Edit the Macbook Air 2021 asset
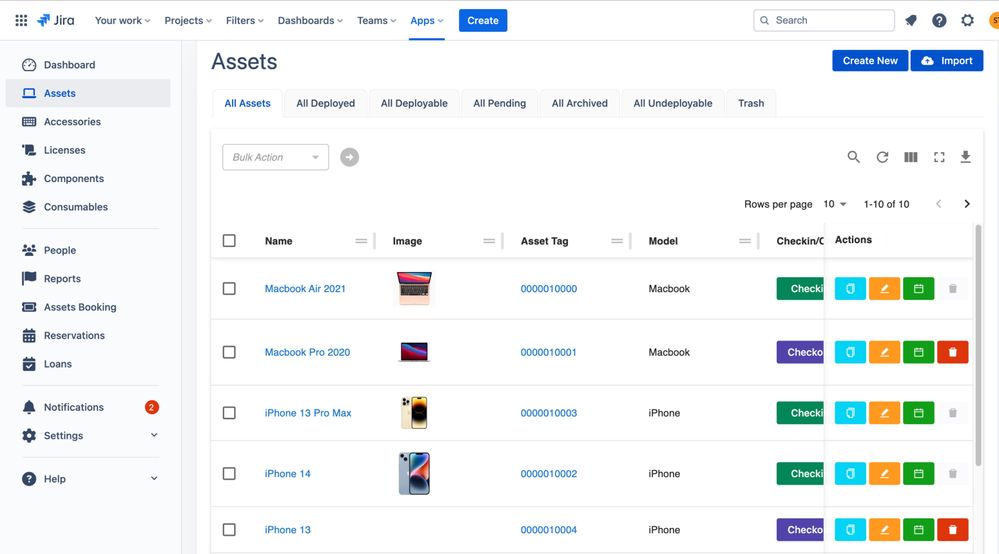 pos(884,288)
